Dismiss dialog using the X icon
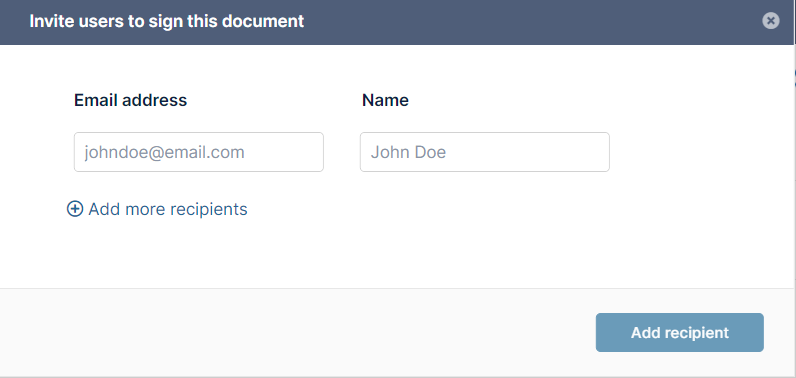 (770, 21)
